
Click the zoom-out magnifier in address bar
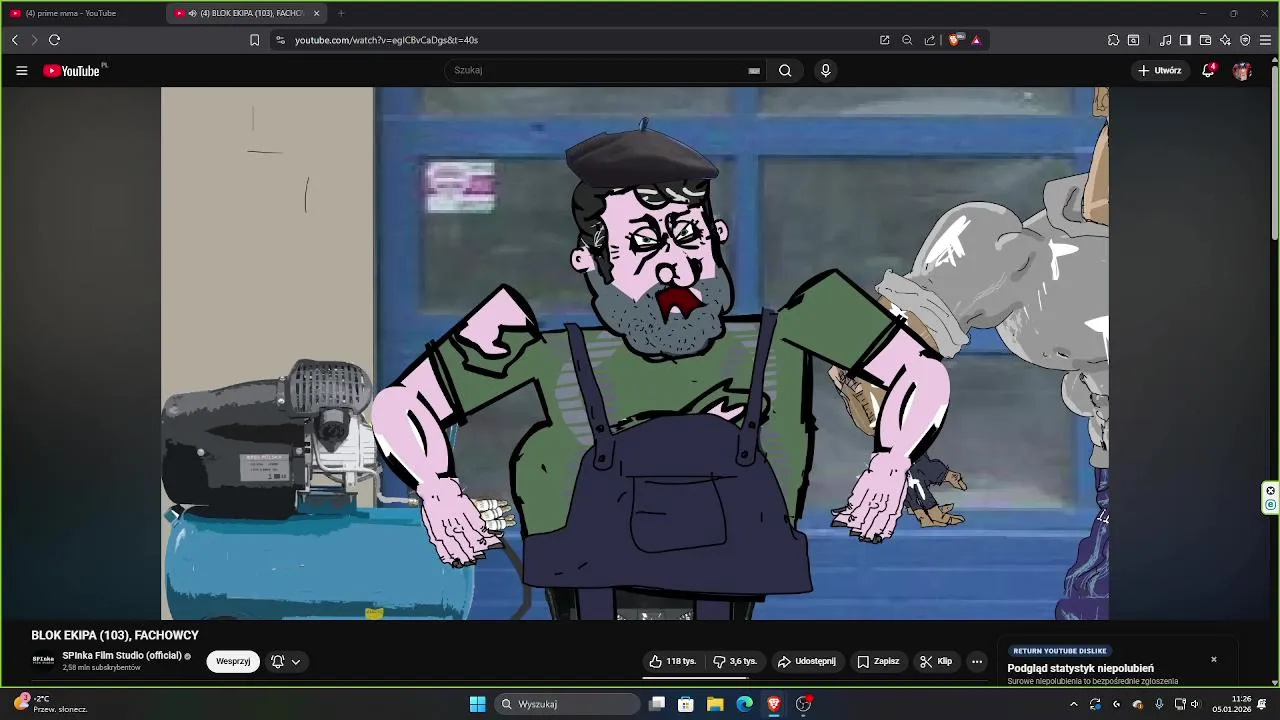coord(907,40)
